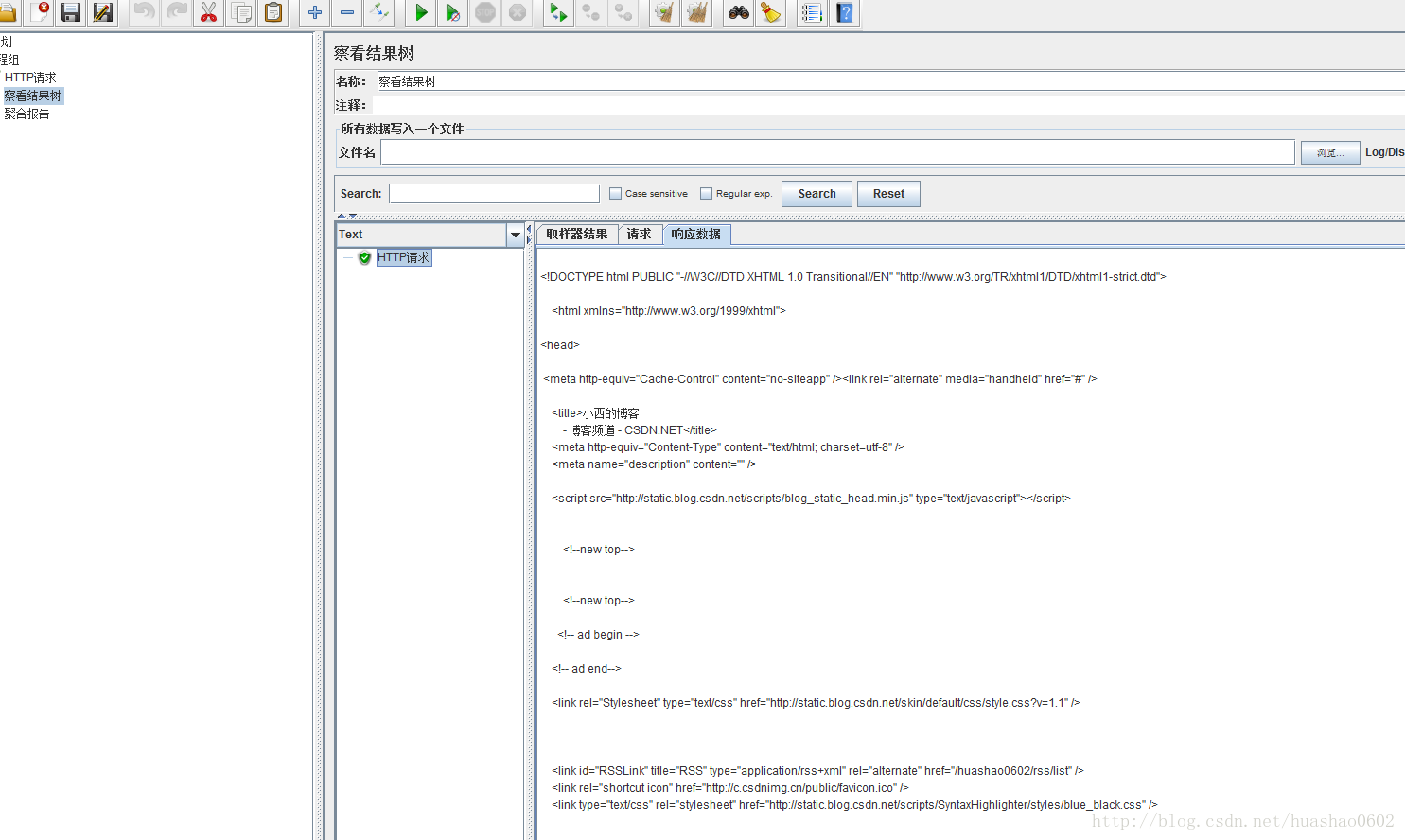This screenshot has width=1405, height=840.
Task: Click the Undo arrow icon
Action: [x=144, y=12]
